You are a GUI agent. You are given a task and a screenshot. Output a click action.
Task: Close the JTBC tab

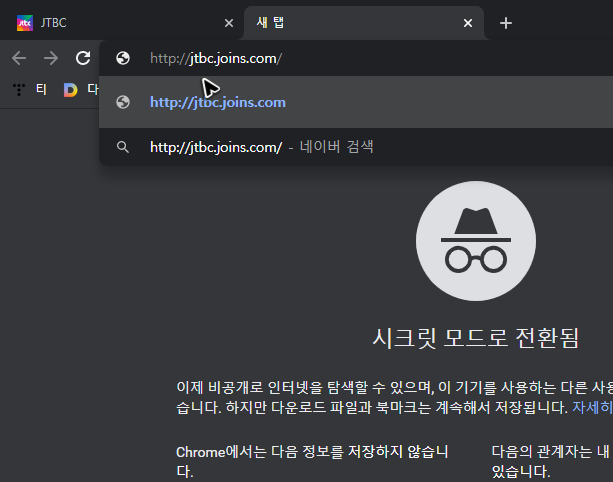(x=229, y=23)
